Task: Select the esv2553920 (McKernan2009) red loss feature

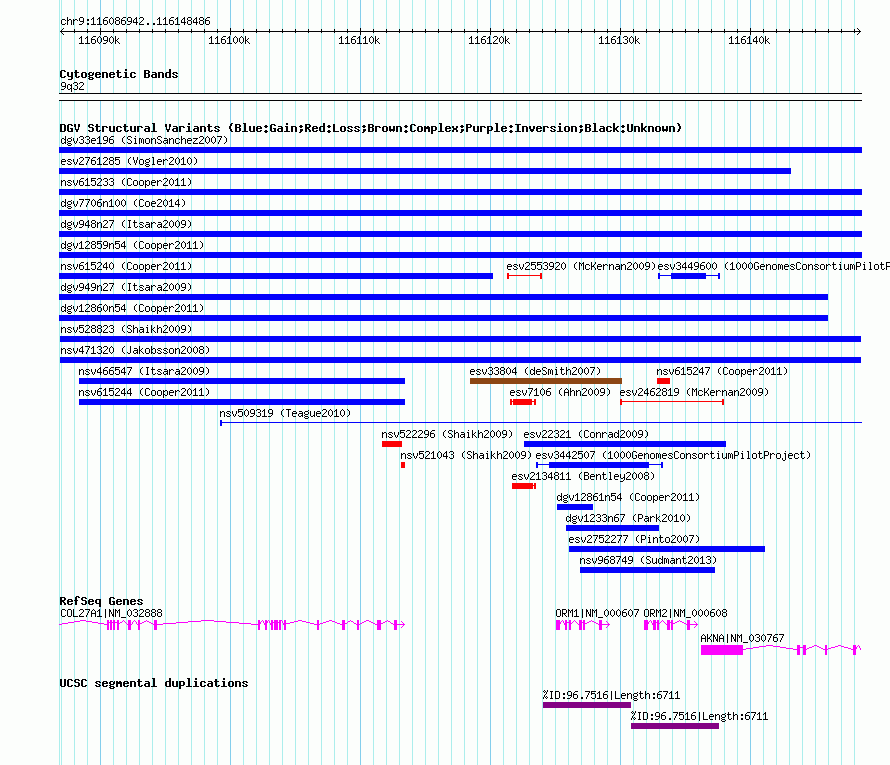Action: point(524,276)
